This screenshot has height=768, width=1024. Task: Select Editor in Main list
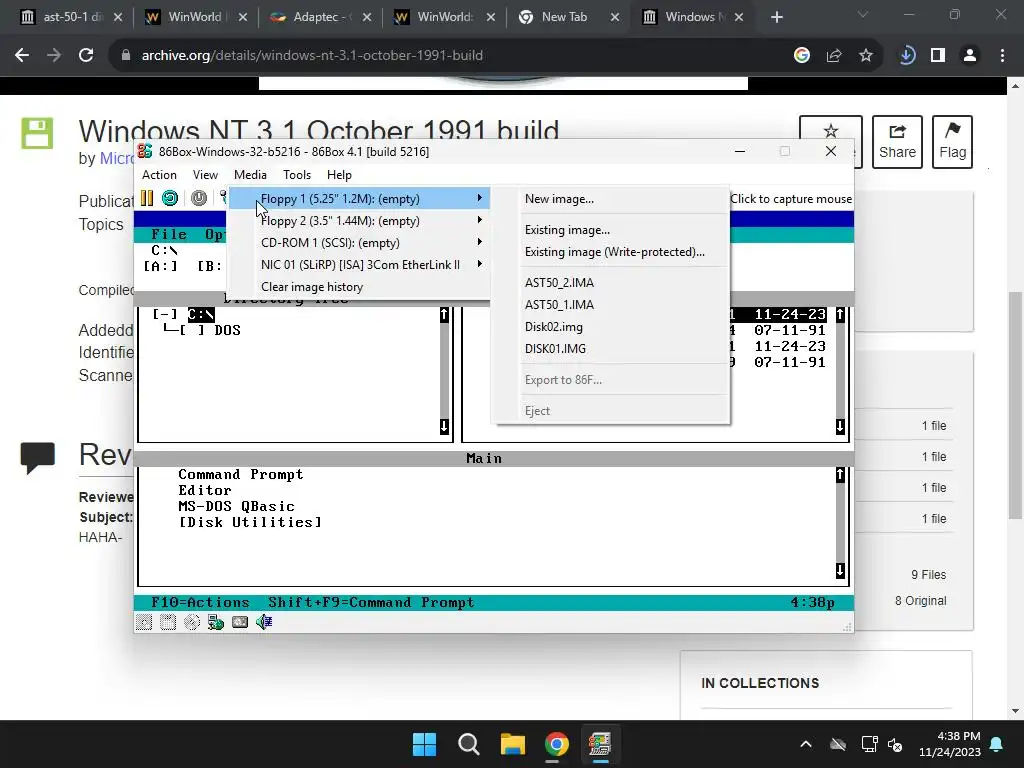pos(204,490)
